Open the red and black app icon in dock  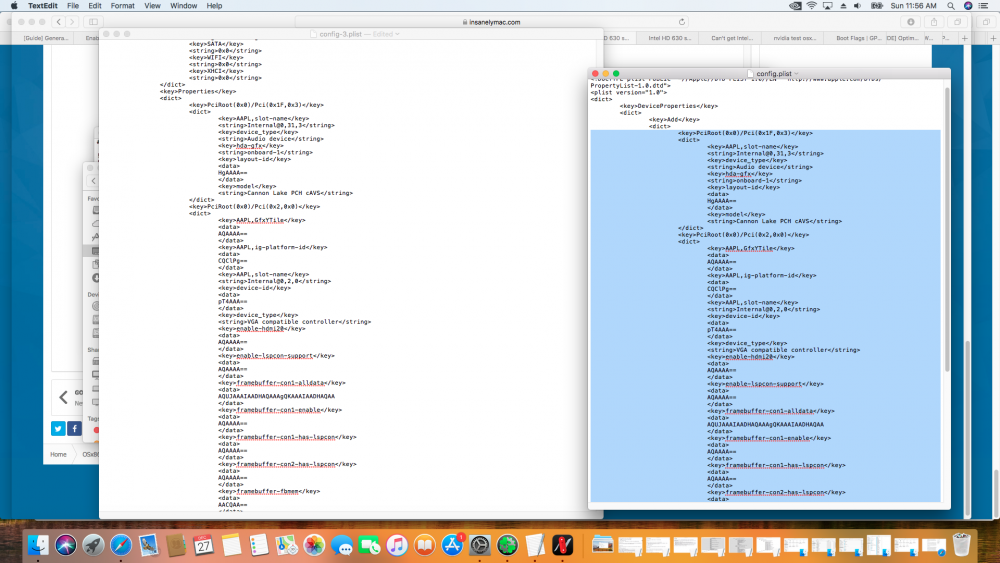pos(562,545)
